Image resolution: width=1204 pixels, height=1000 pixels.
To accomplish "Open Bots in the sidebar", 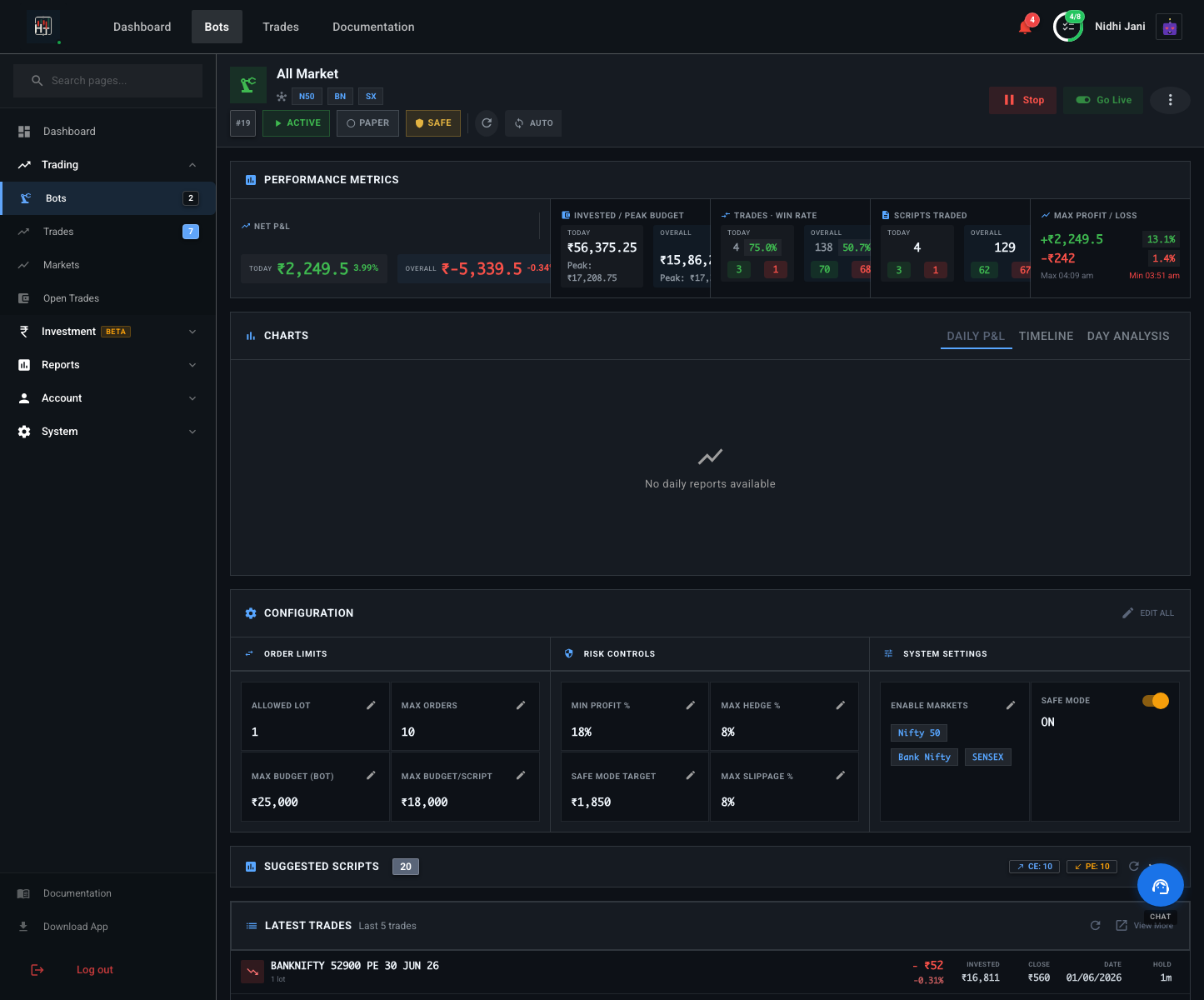I will 107,198.
